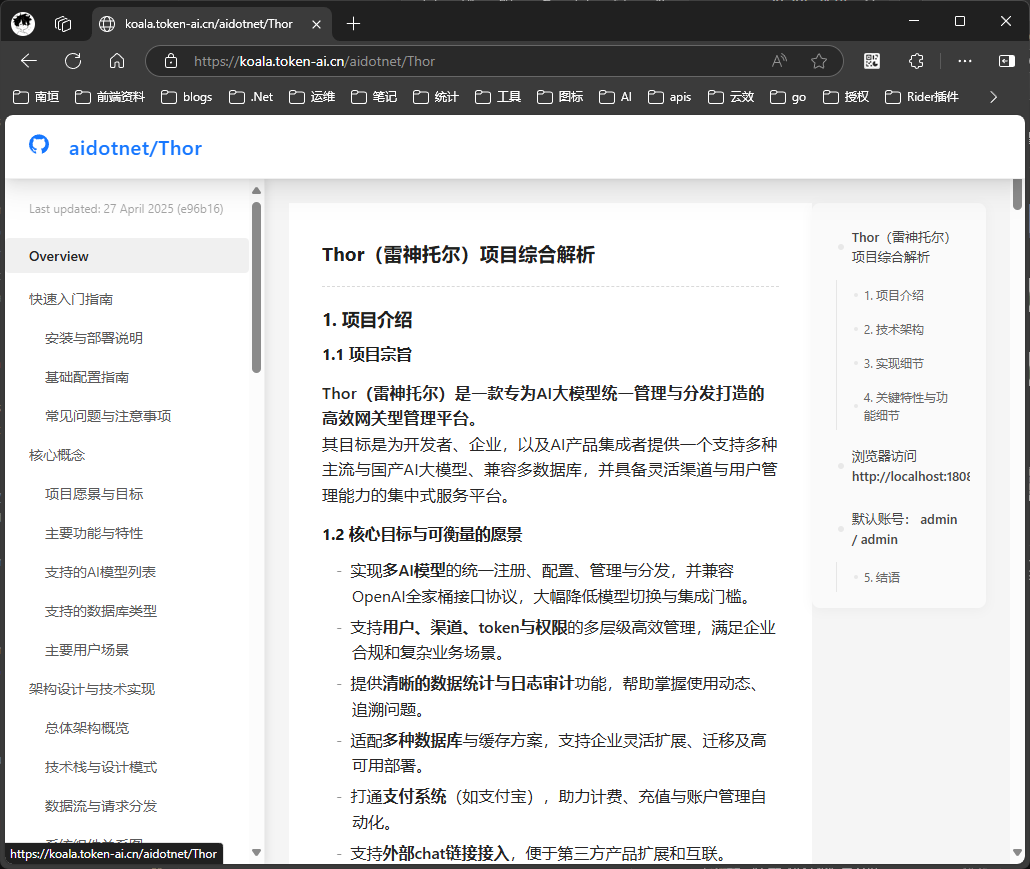This screenshot has height=869, width=1030.
Task: Toggle the favorite star for this page
Action: (820, 60)
